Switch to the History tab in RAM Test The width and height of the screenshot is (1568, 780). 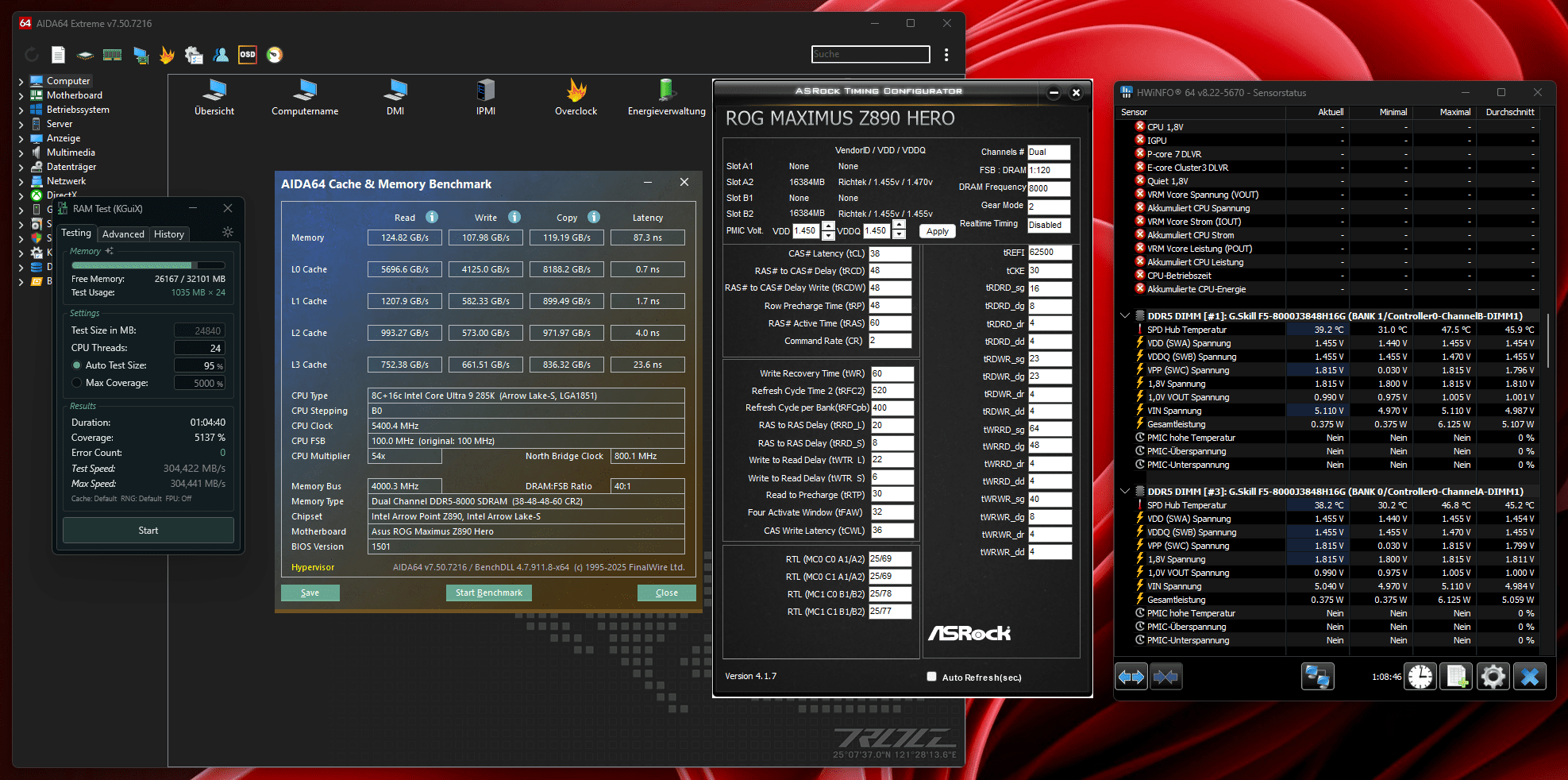tap(169, 234)
